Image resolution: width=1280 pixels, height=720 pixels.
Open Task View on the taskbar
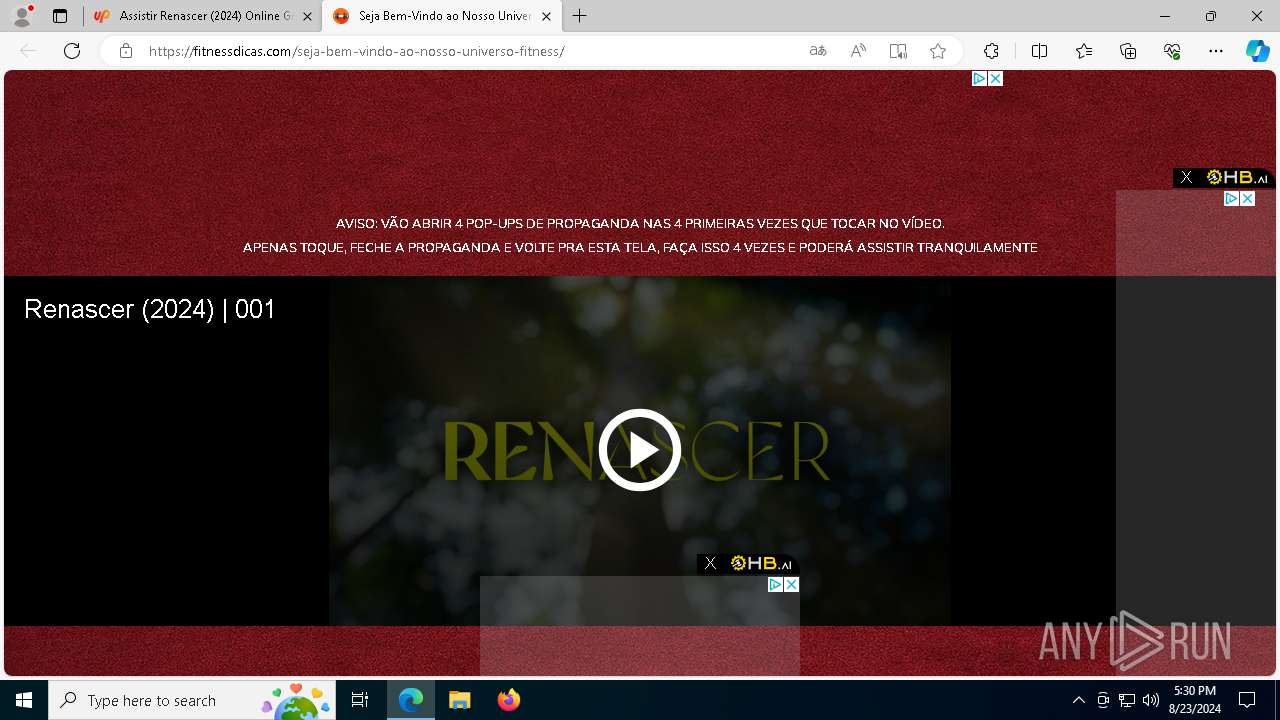(360, 700)
